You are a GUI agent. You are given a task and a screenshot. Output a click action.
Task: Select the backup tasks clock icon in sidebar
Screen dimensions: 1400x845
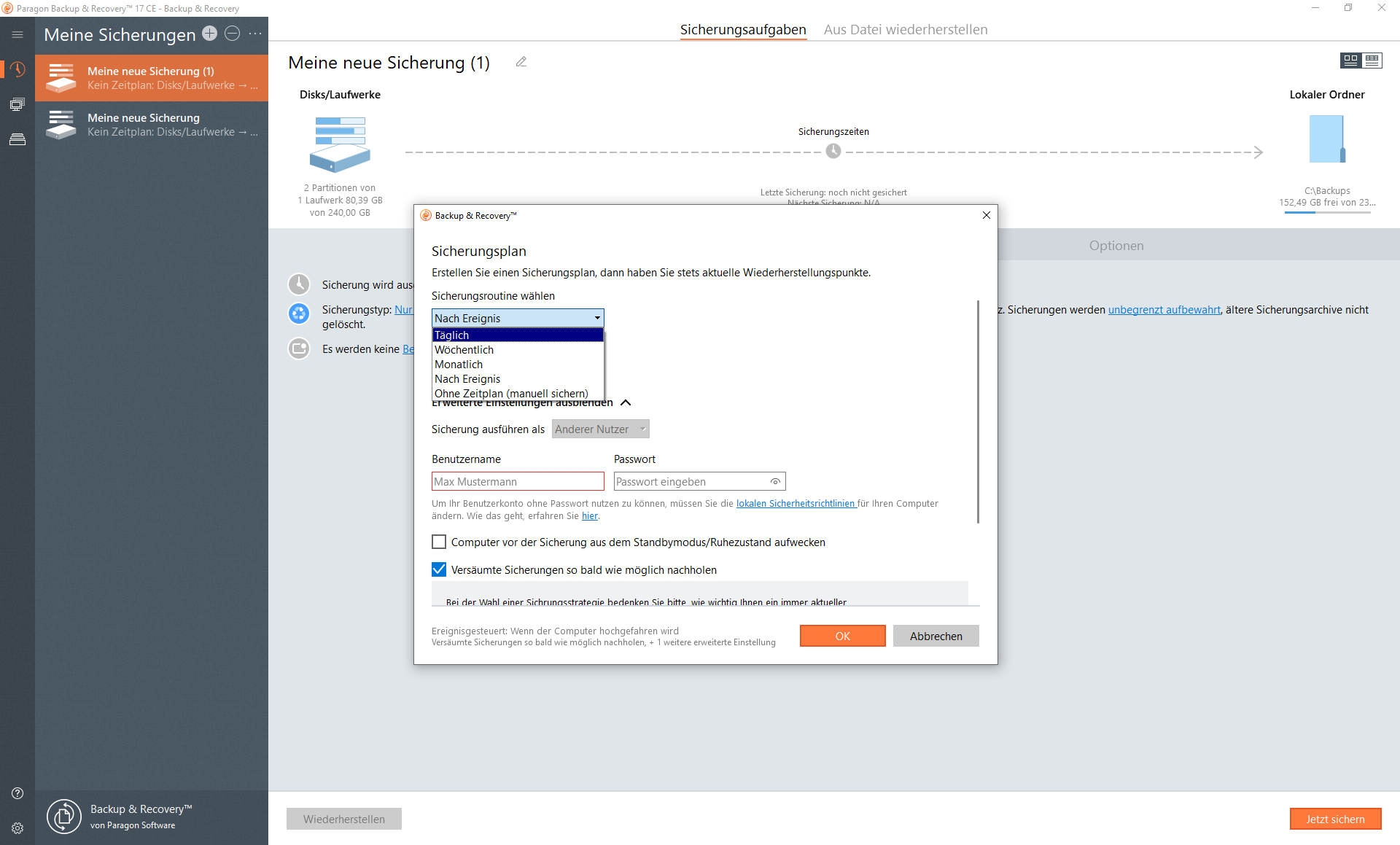18,70
